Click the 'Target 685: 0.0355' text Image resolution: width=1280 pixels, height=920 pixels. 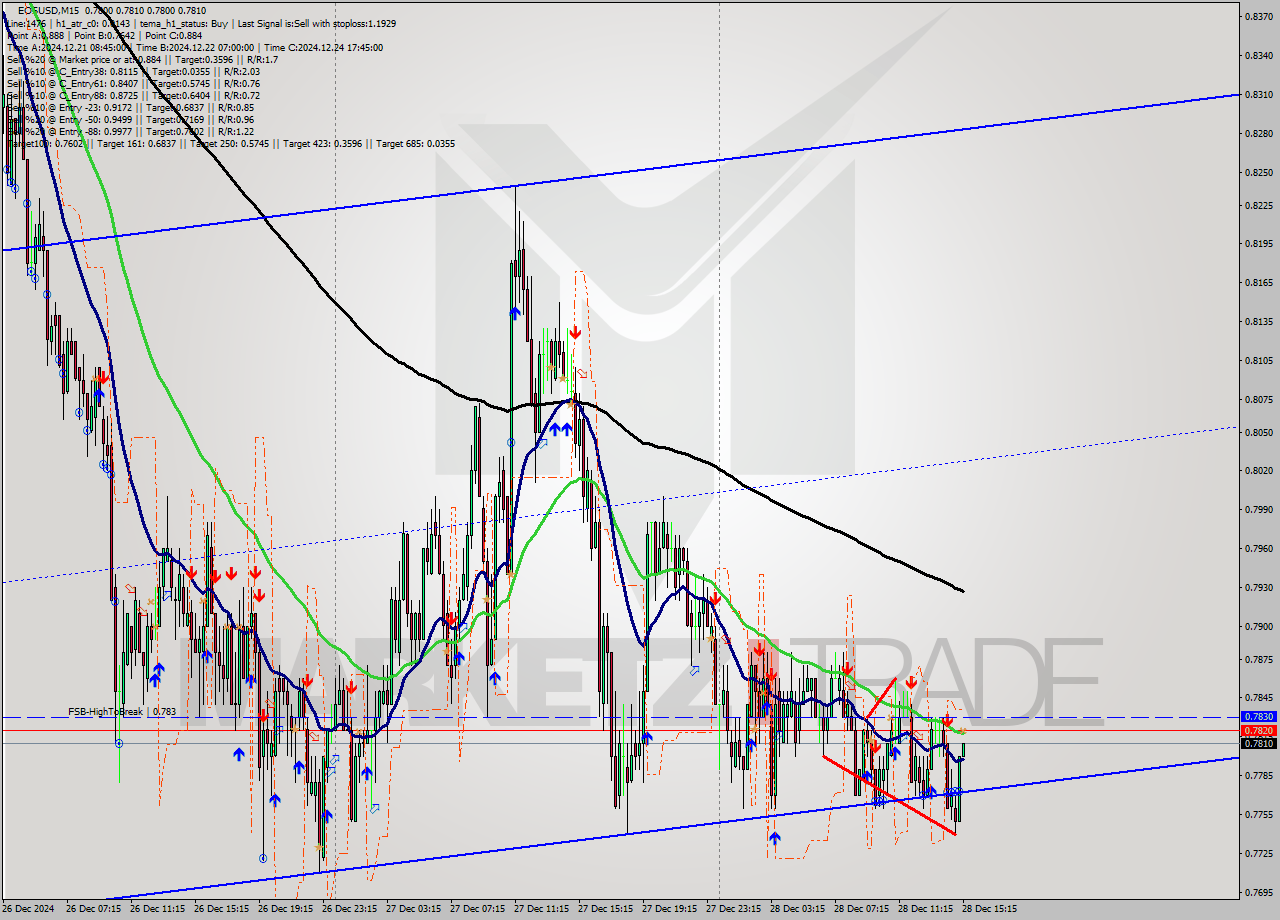tap(413, 144)
